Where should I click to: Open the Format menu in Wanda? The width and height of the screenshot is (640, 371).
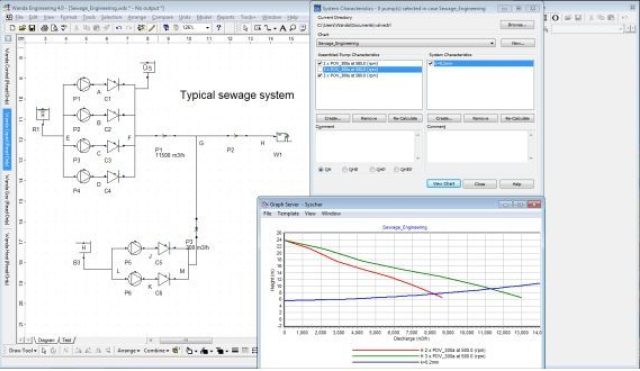[68, 18]
